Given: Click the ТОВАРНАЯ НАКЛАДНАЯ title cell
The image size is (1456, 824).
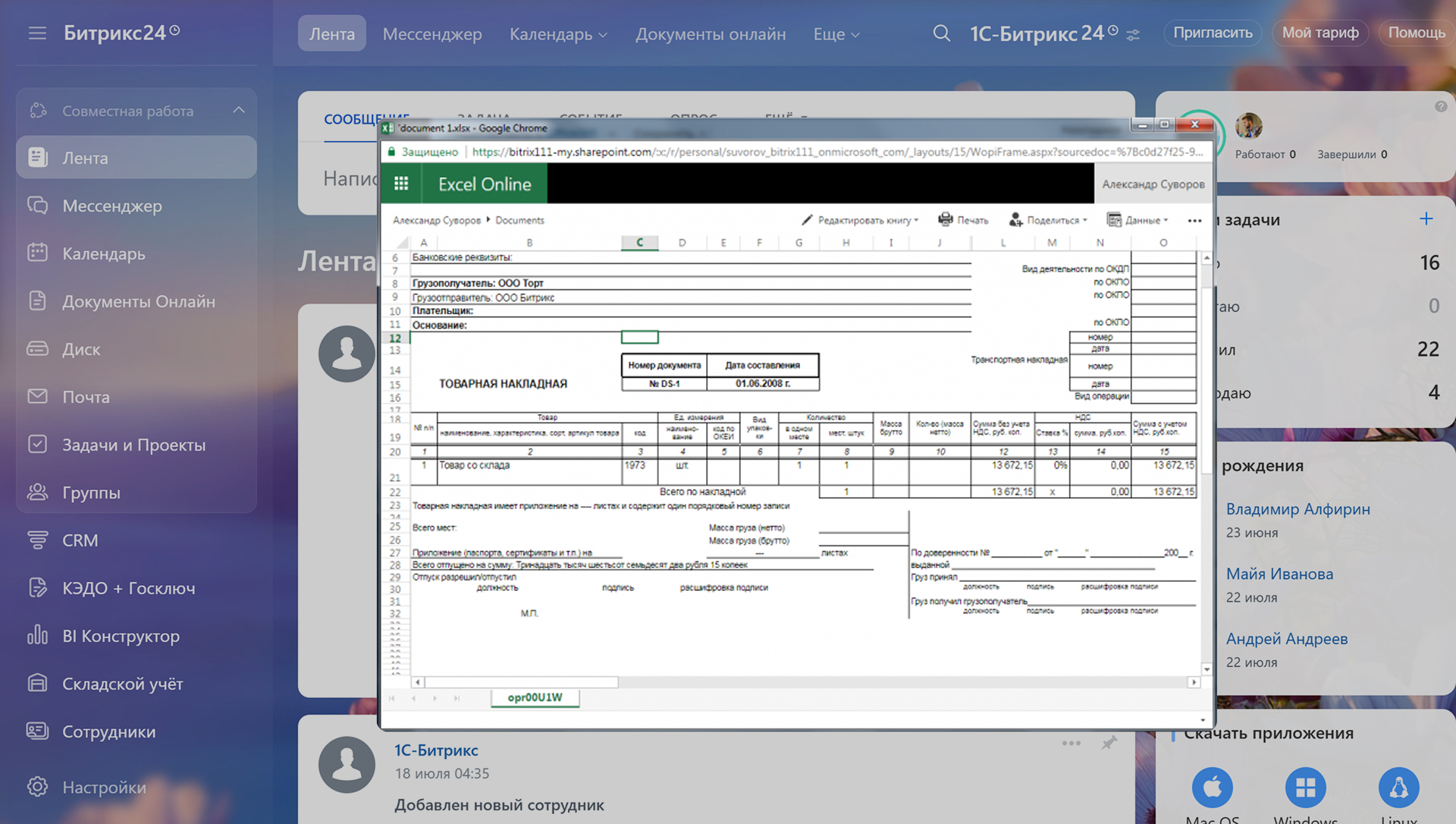Looking at the screenshot, I should click(503, 383).
